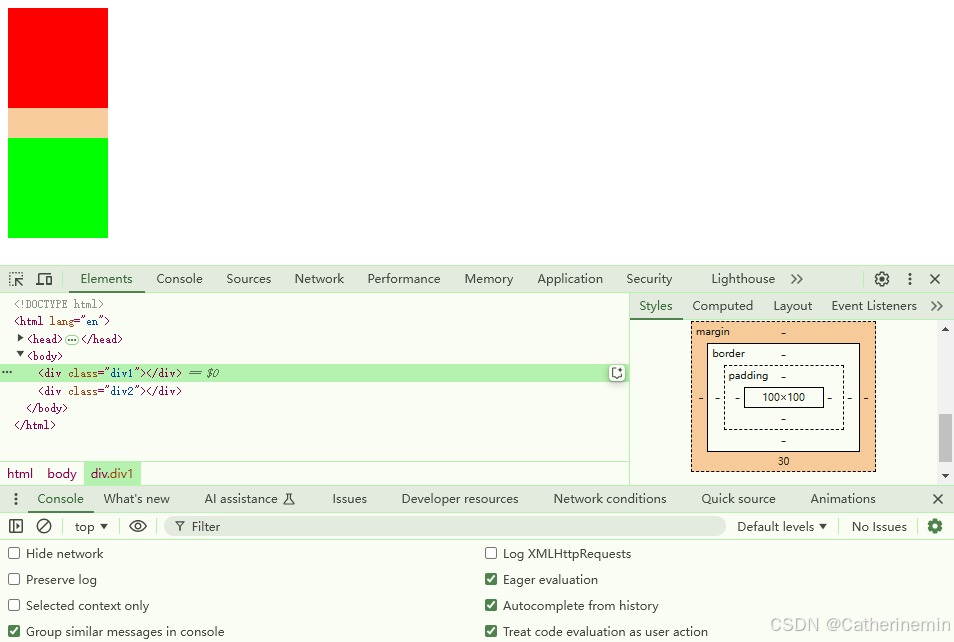Open the top context dropdown
954x642 pixels.
click(x=91, y=526)
